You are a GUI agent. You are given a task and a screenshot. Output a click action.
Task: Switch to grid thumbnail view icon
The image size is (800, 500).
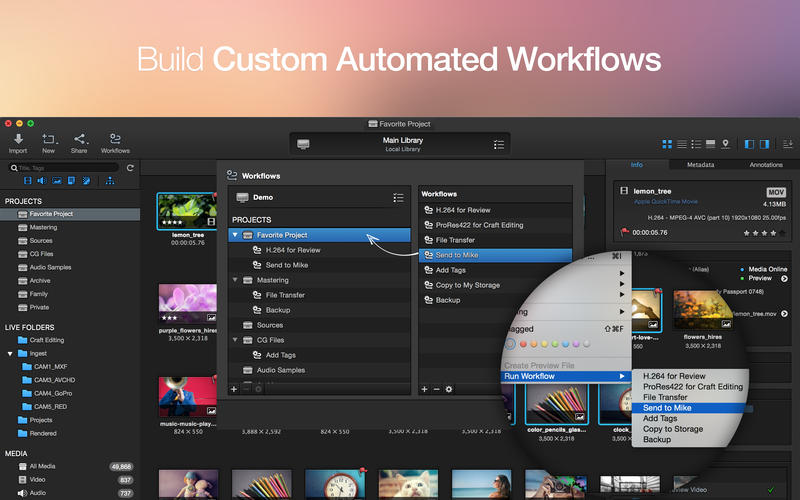[667, 145]
